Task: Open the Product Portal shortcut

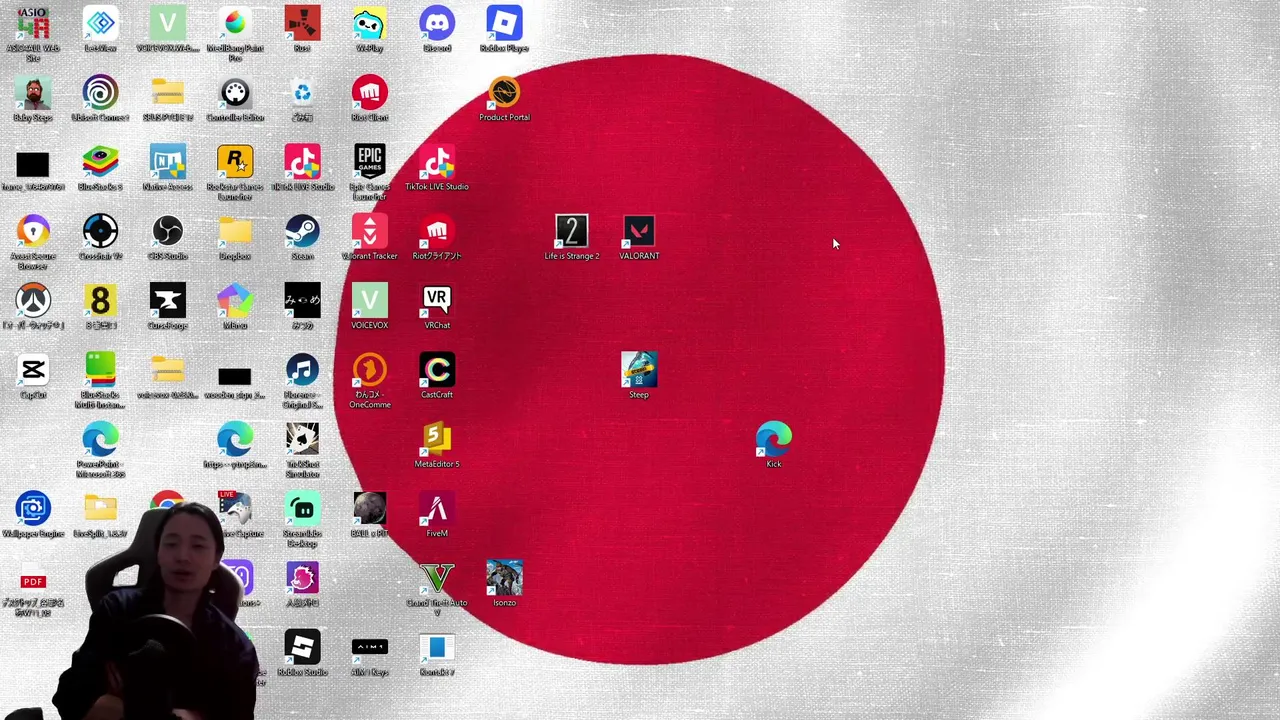Action: [504, 93]
